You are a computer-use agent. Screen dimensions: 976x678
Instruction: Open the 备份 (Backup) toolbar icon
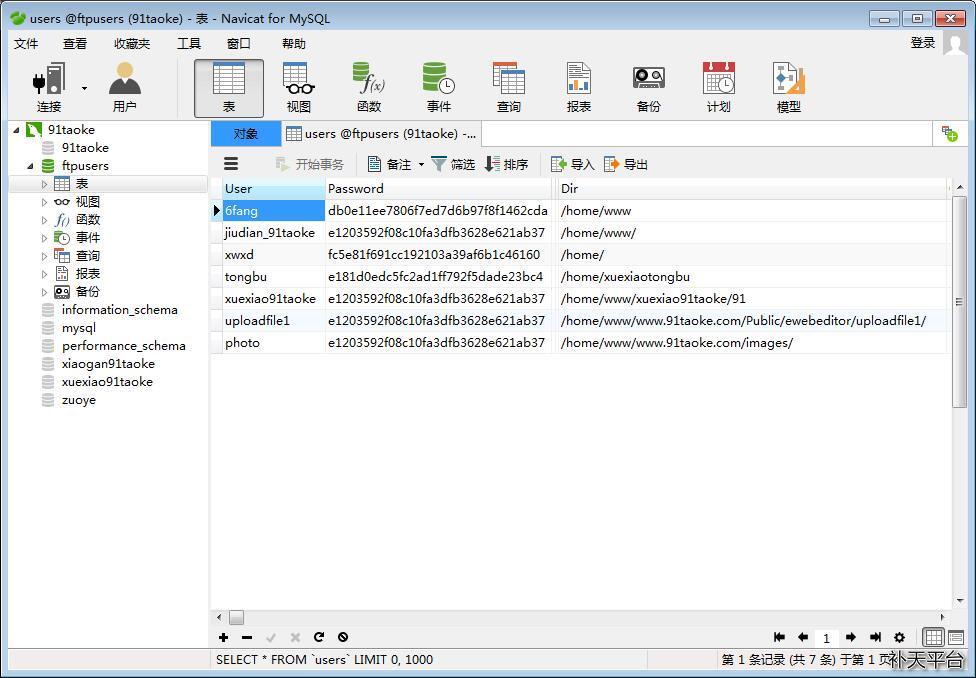click(x=649, y=87)
